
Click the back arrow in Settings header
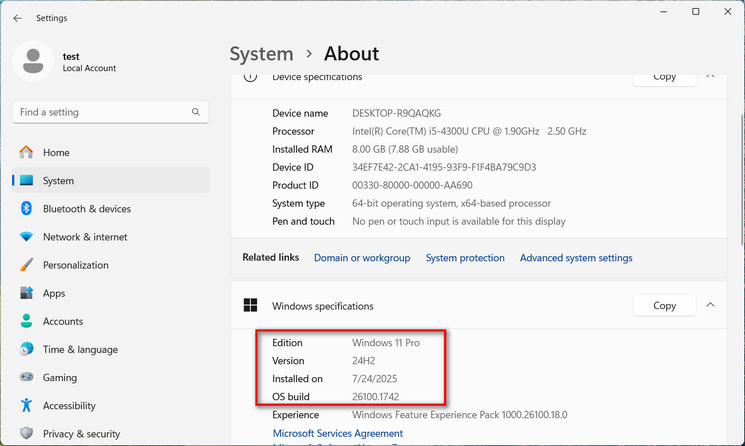pos(17,18)
